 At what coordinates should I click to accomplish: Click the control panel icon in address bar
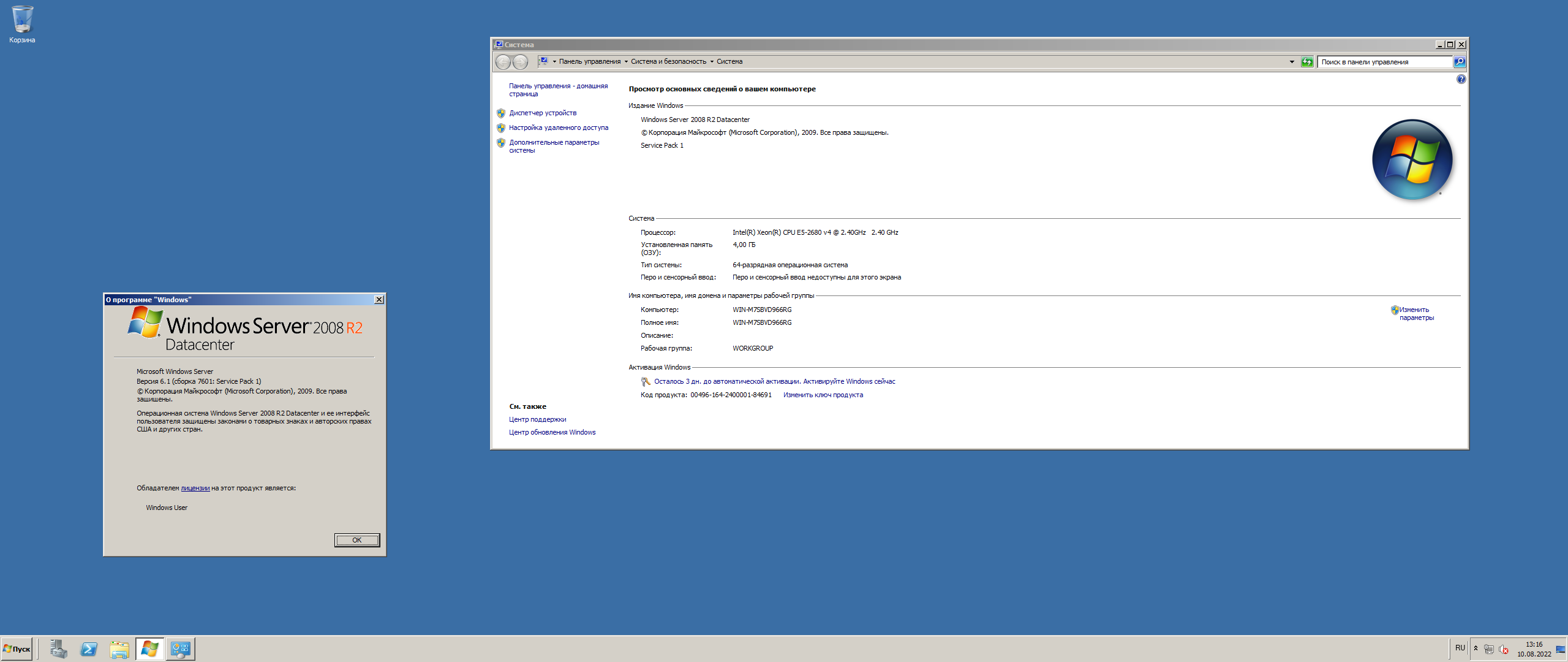point(543,61)
